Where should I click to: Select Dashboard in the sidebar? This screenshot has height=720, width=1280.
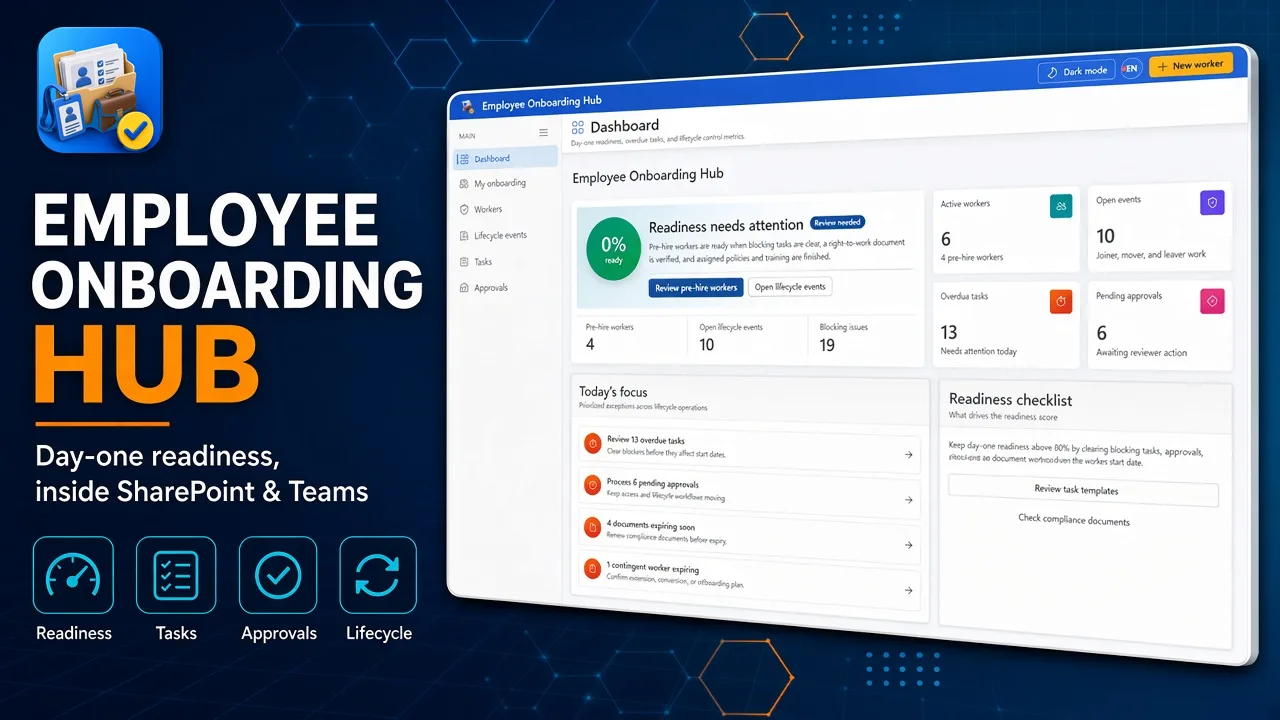(506, 158)
